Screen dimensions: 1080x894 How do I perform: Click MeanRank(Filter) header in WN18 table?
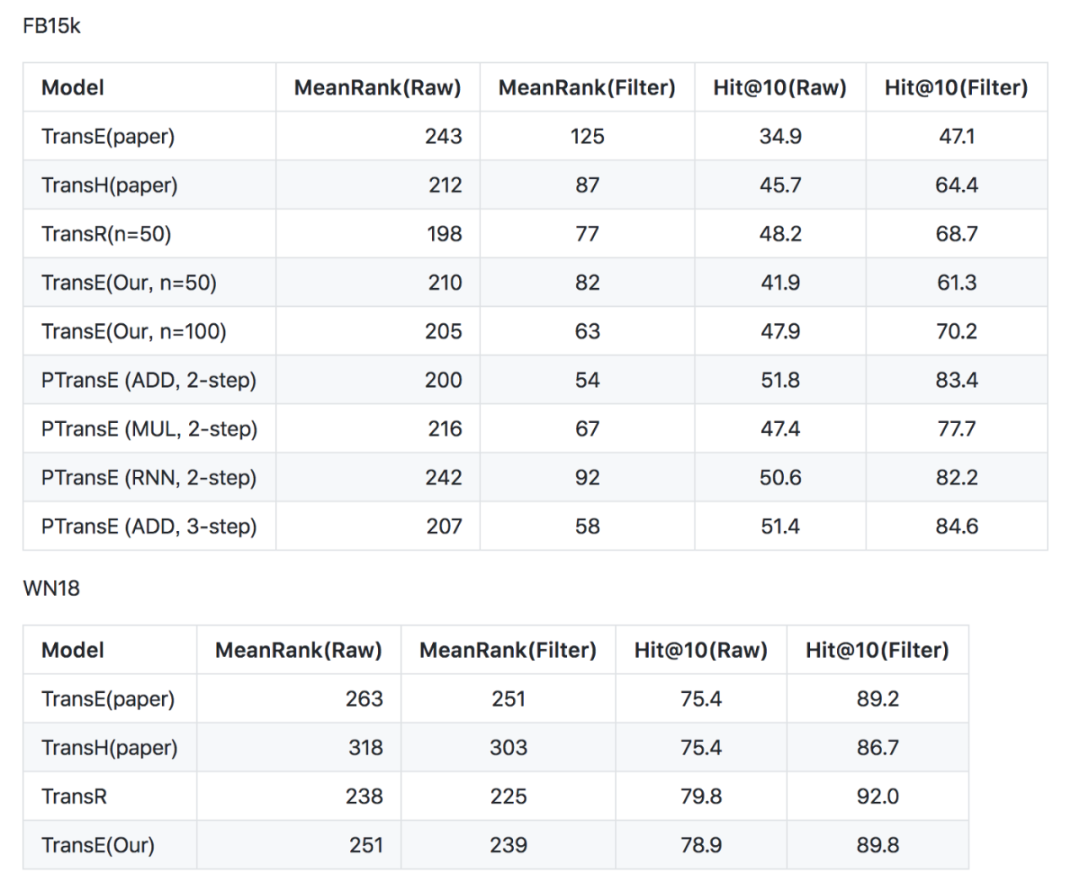point(508,650)
